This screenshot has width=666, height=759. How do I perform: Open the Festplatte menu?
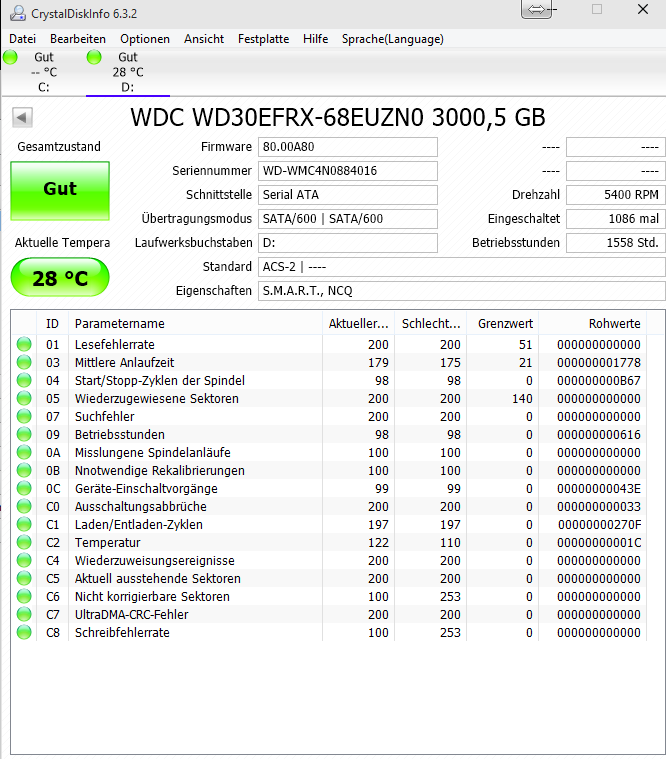[x=263, y=39]
